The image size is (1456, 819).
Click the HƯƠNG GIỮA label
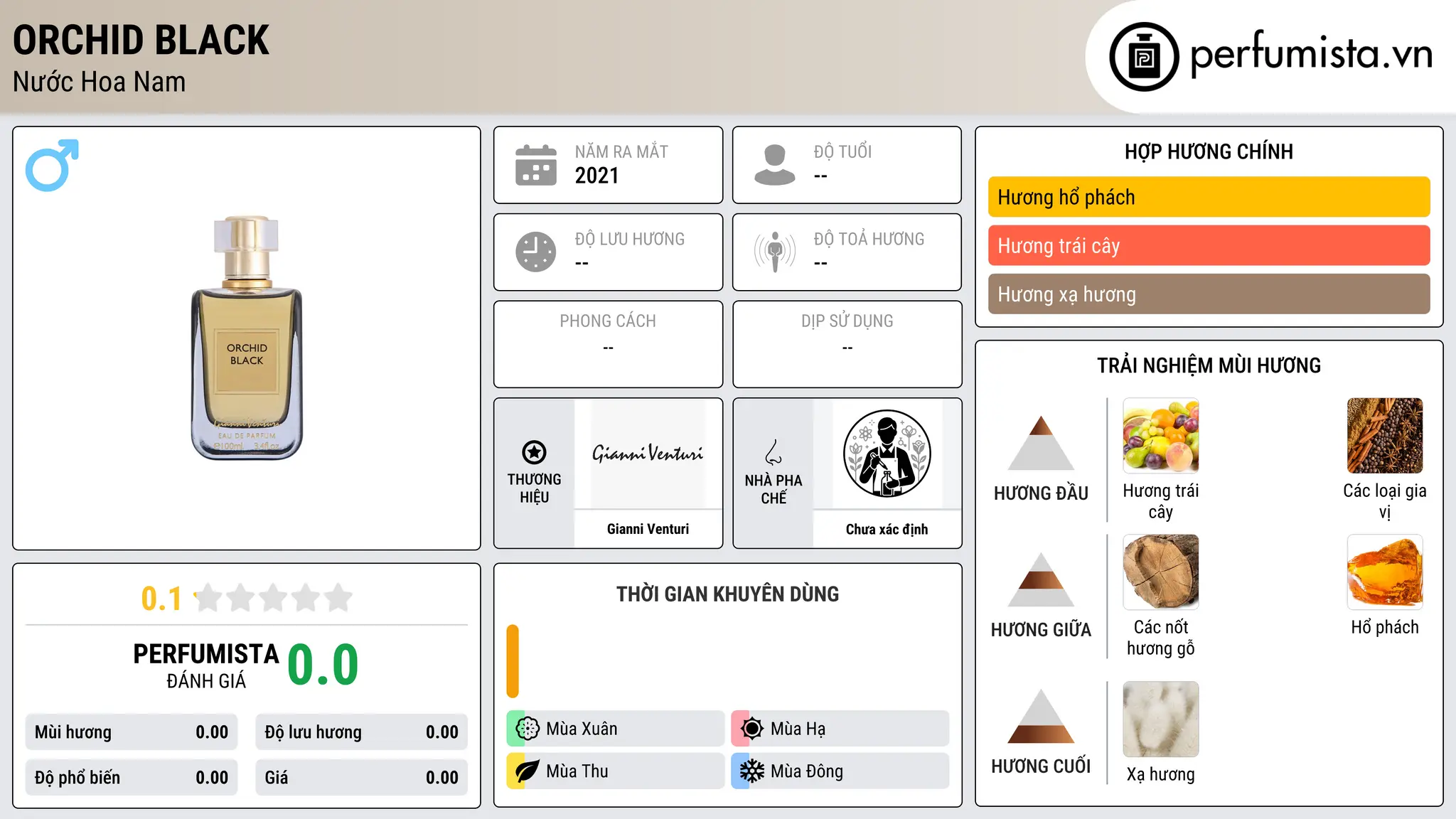point(1041,630)
